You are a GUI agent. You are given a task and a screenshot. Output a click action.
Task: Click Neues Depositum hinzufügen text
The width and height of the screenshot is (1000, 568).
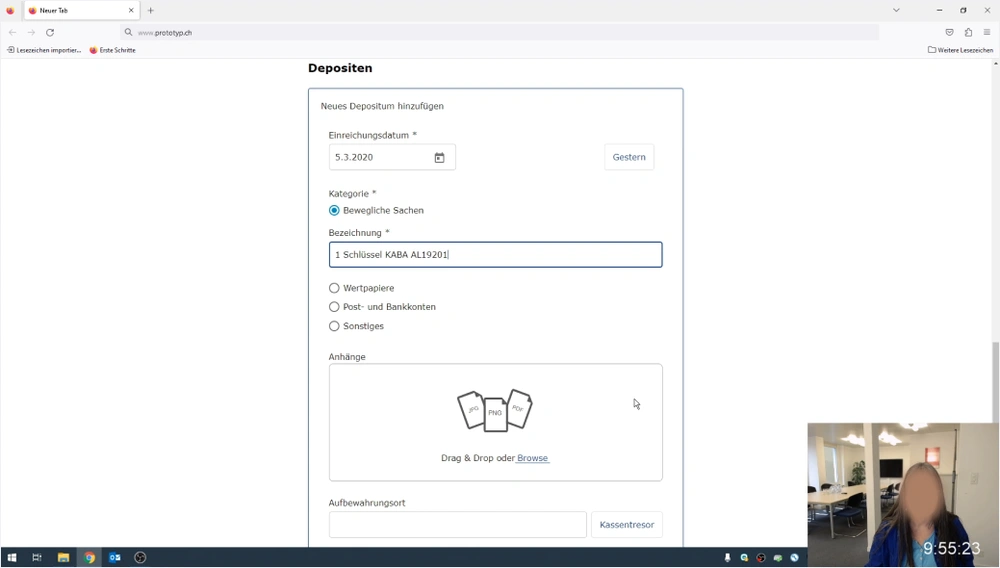point(382,106)
